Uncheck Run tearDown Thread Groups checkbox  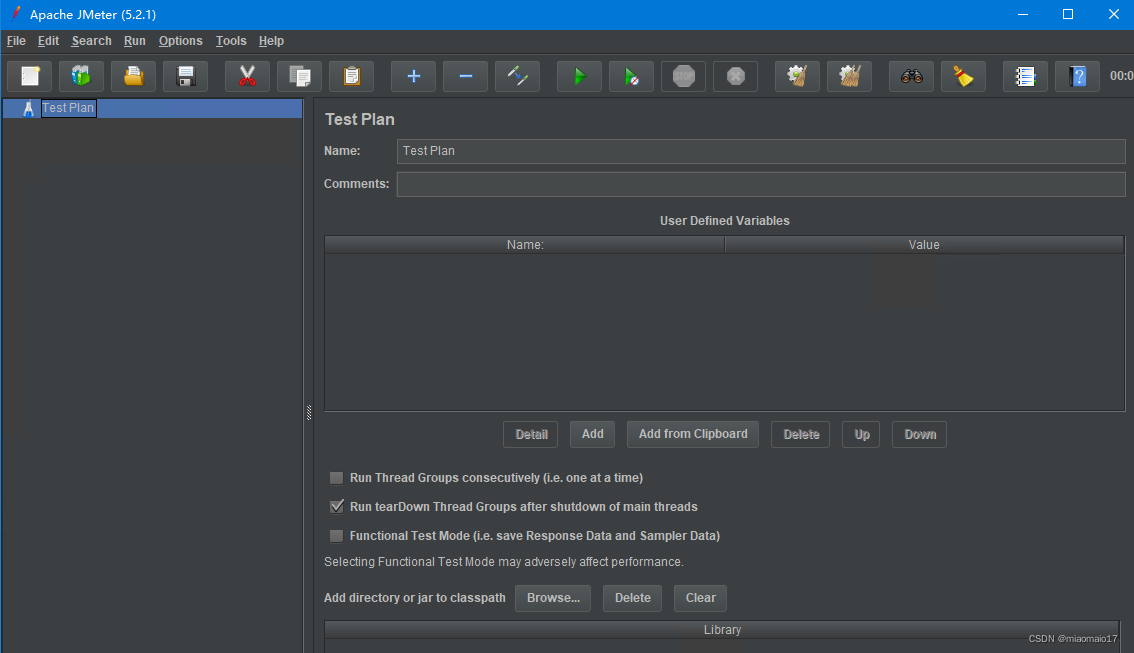(336, 507)
